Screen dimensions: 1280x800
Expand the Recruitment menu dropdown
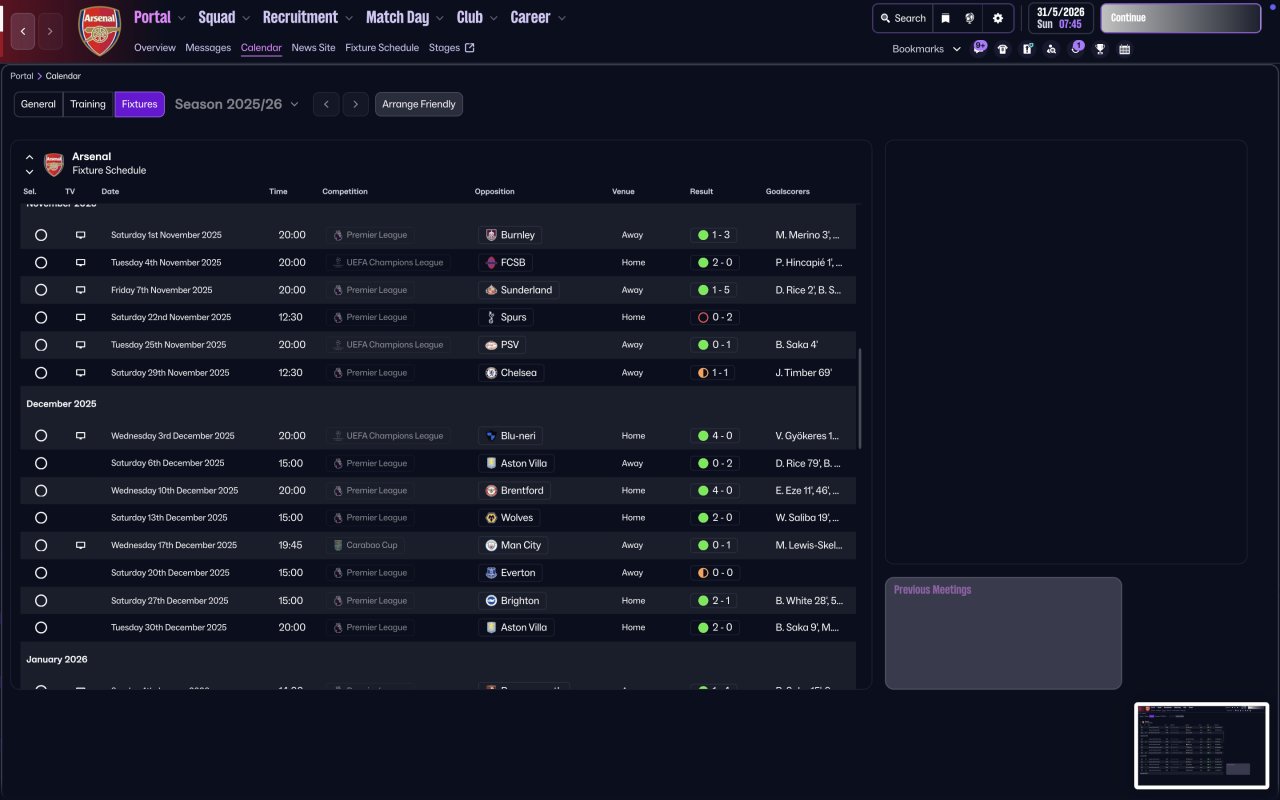pyautogui.click(x=307, y=17)
